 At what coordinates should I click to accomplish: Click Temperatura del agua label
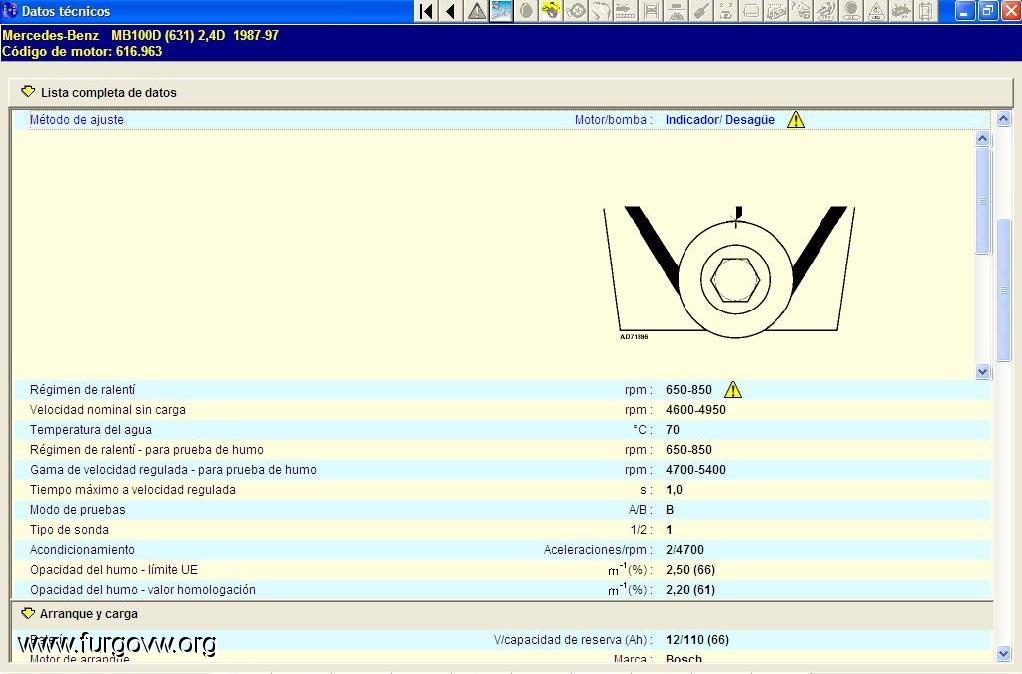[x=91, y=430]
